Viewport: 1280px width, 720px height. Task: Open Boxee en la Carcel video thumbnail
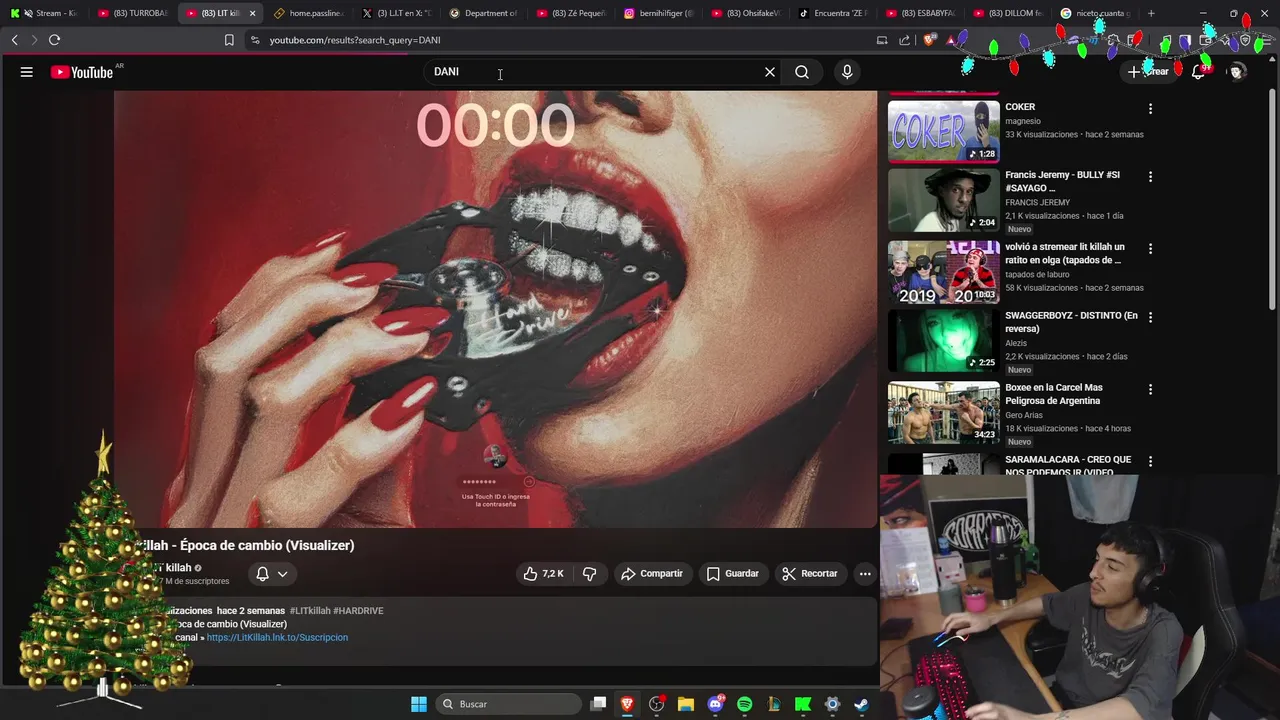click(943, 413)
